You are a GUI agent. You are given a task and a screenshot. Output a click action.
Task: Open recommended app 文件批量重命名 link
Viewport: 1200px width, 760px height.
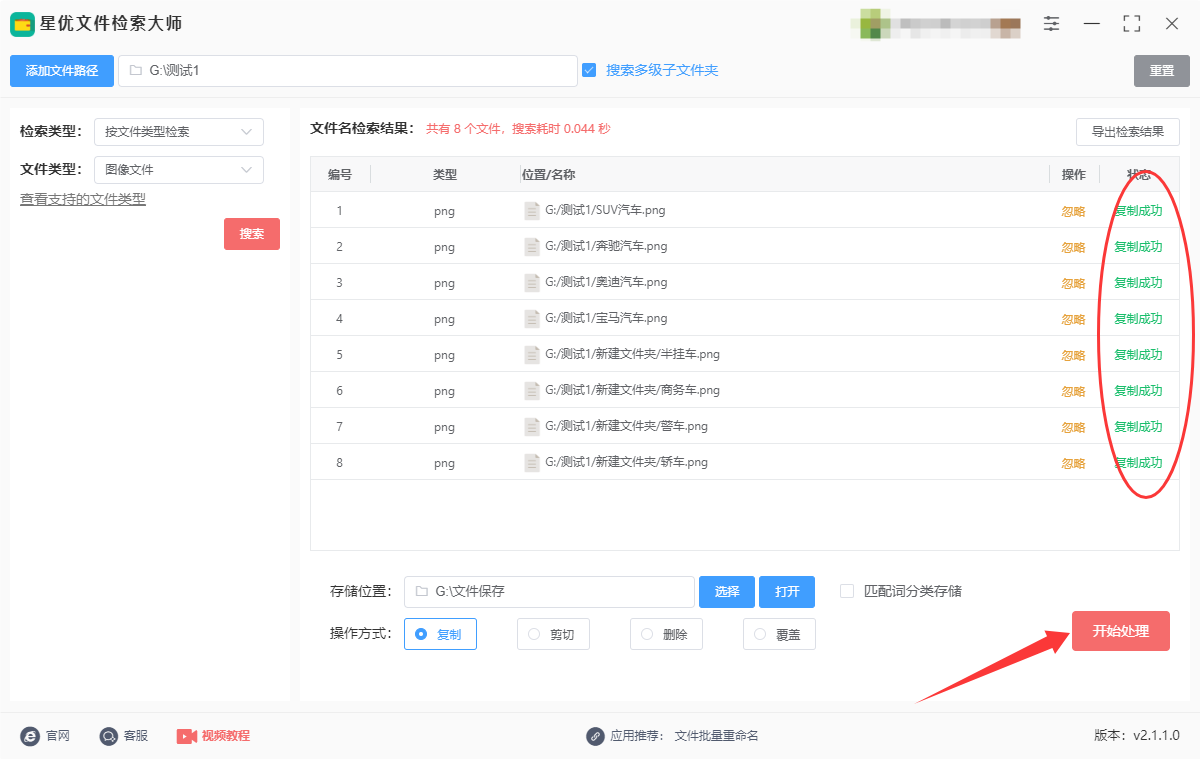pyautogui.click(x=716, y=736)
